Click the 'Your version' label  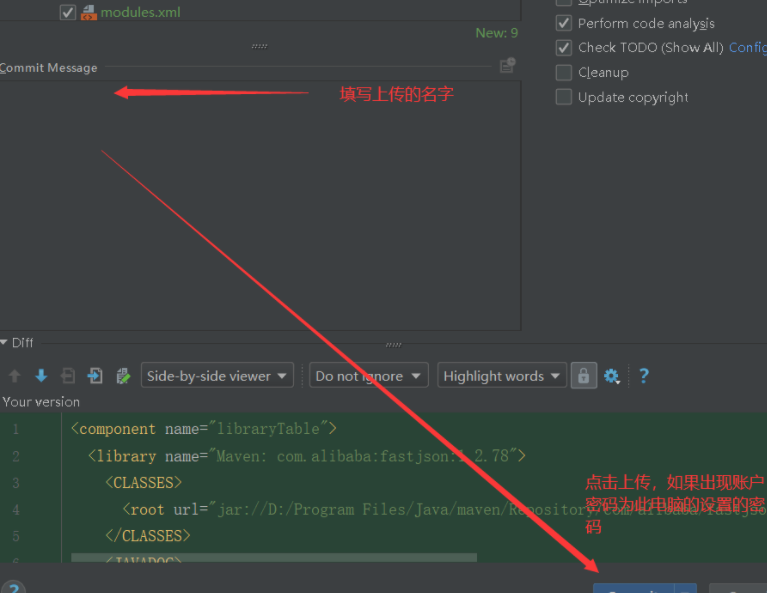point(41,402)
